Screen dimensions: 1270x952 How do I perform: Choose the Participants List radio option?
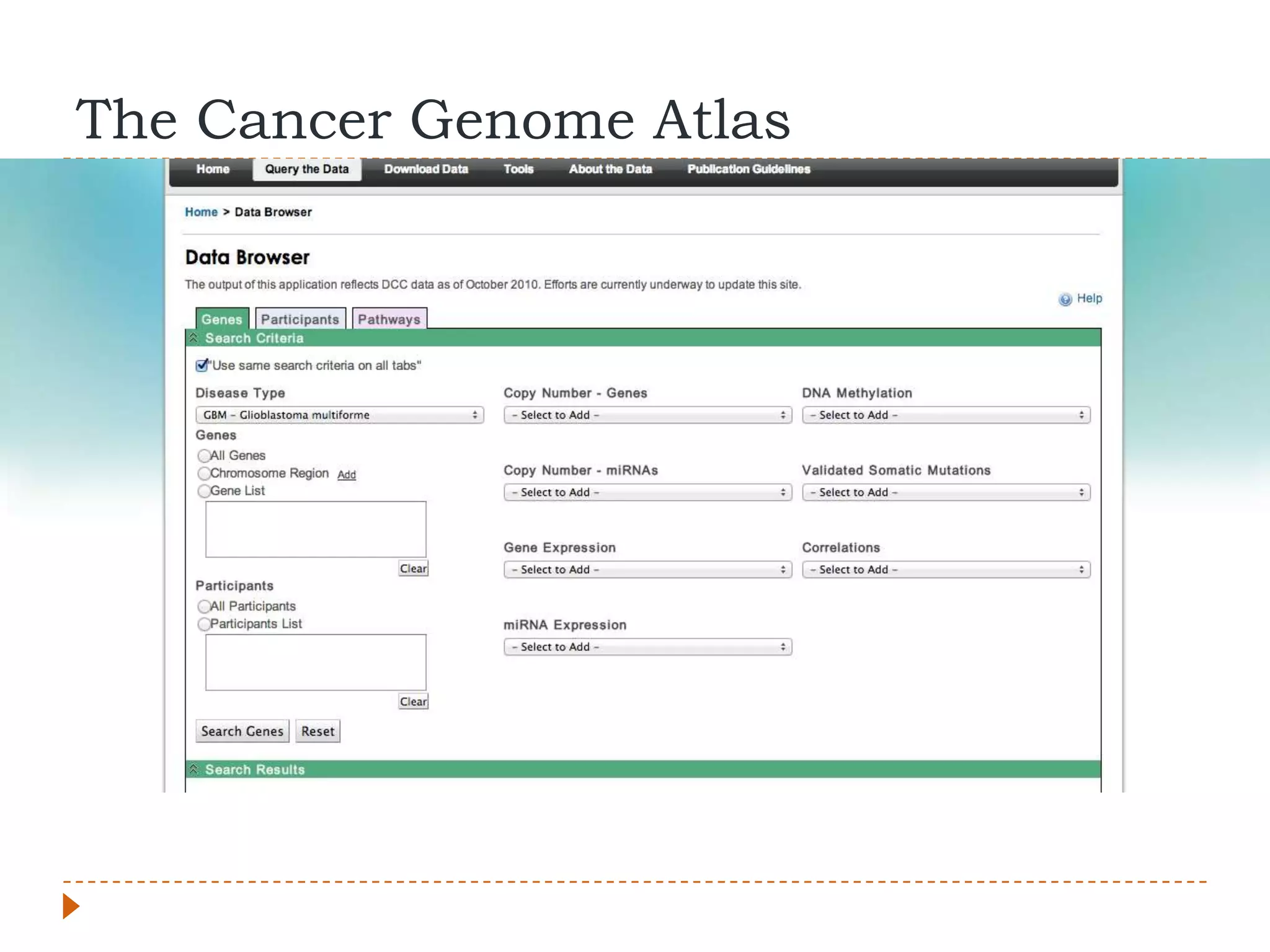204,624
